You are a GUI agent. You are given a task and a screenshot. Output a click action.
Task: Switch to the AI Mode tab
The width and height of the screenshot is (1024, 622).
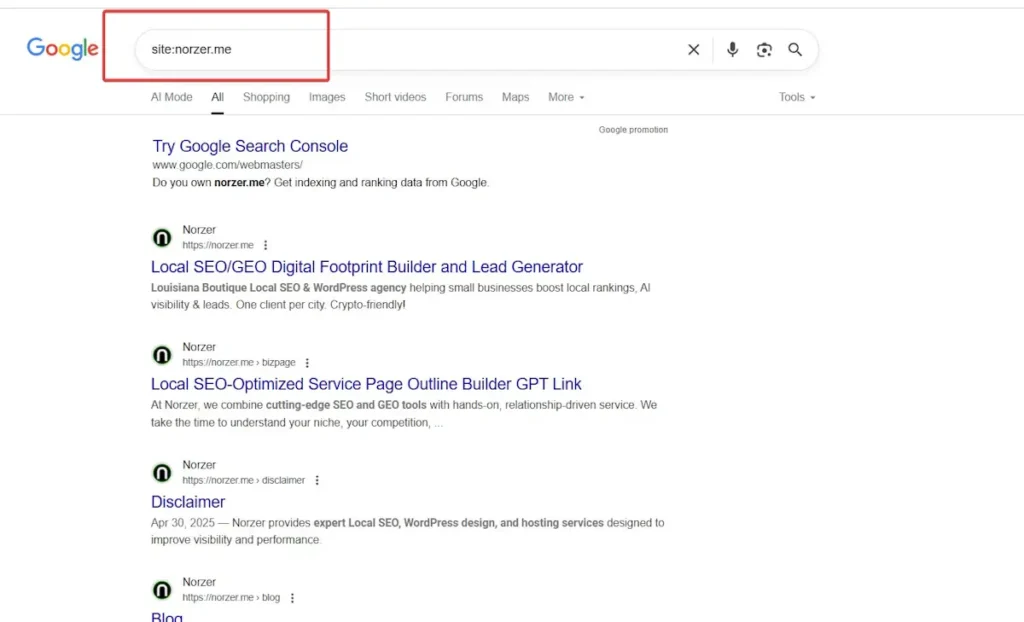(x=172, y=97)
